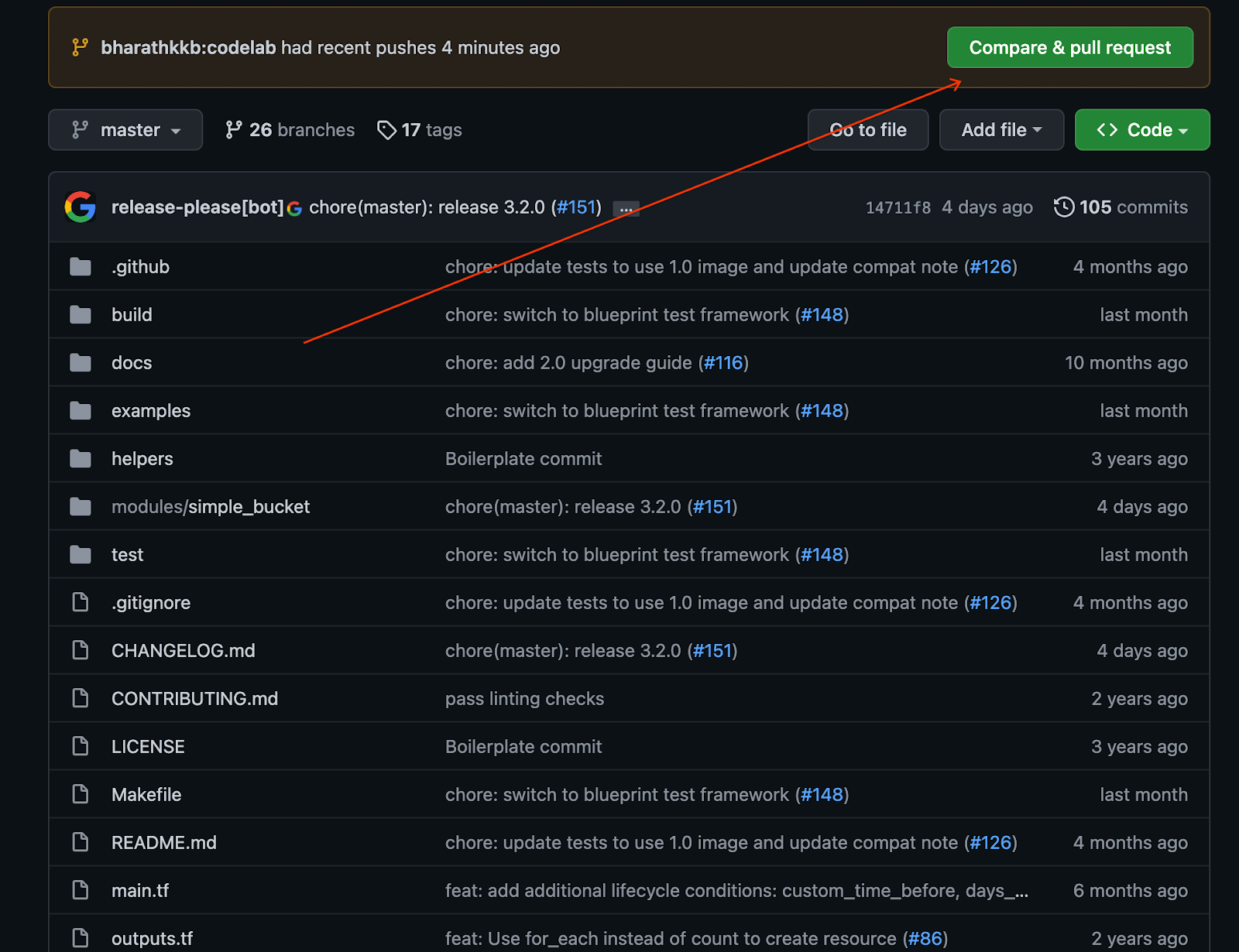Viewport: 1239px width, 952px height.
Task: Expand the Add file dropdown
Action: pos(1001,130)
